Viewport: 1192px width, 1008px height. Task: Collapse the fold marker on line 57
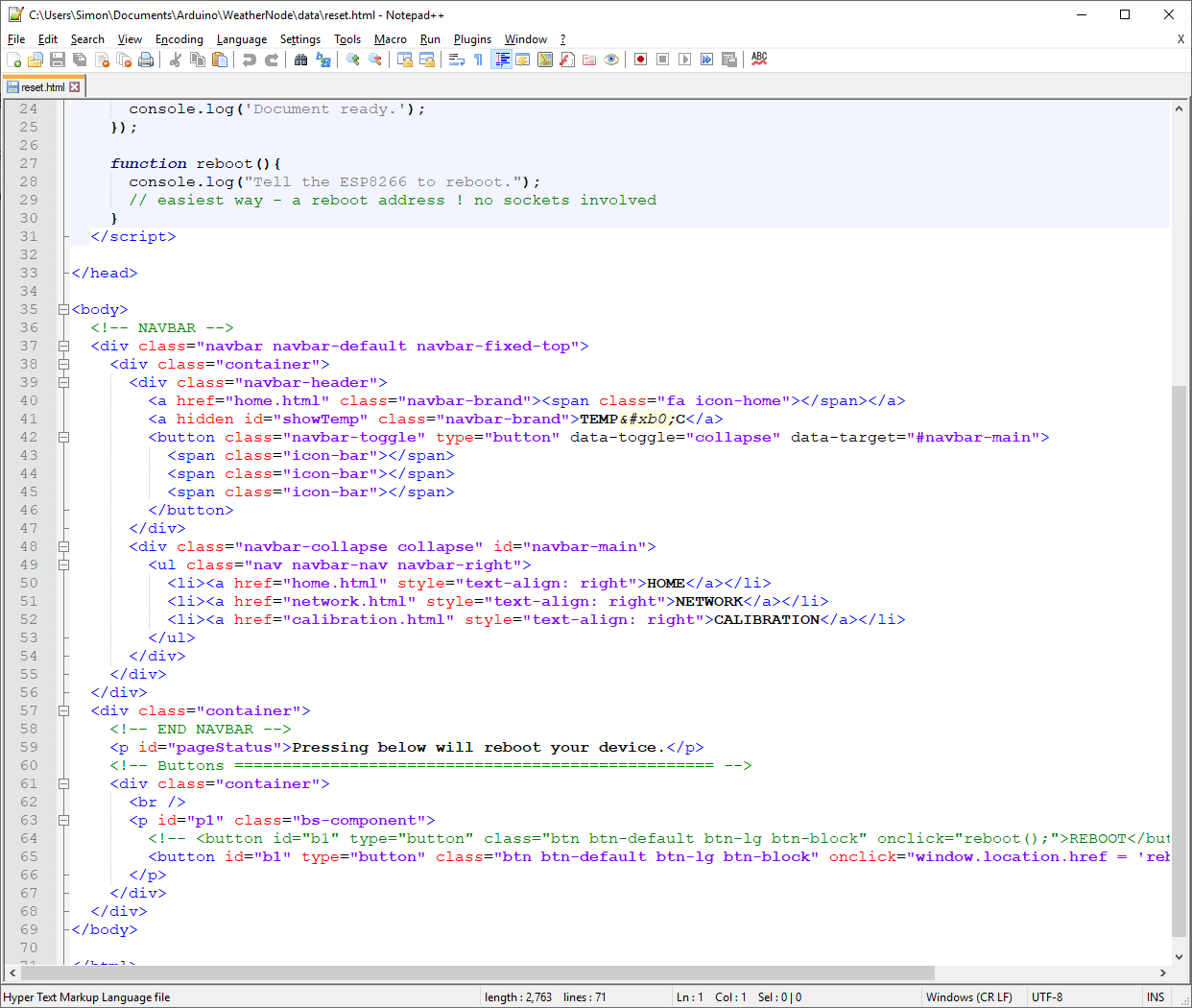pyautogui.click(x=63, y=710)
